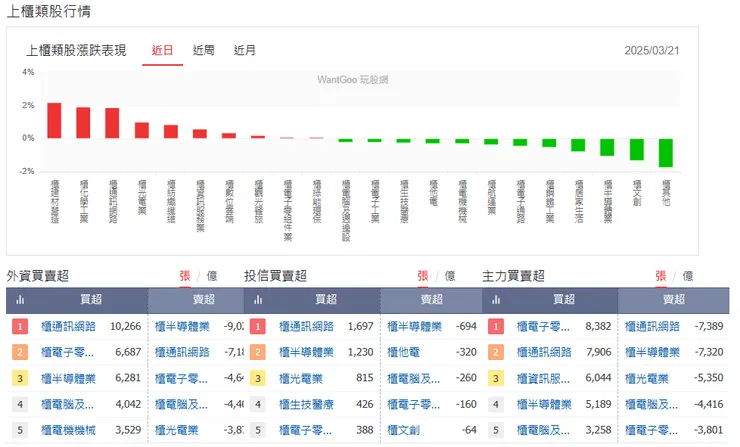Click the value 1,697 in 投信 table
The height and width of the screenshot is (447, 740).
361,326
